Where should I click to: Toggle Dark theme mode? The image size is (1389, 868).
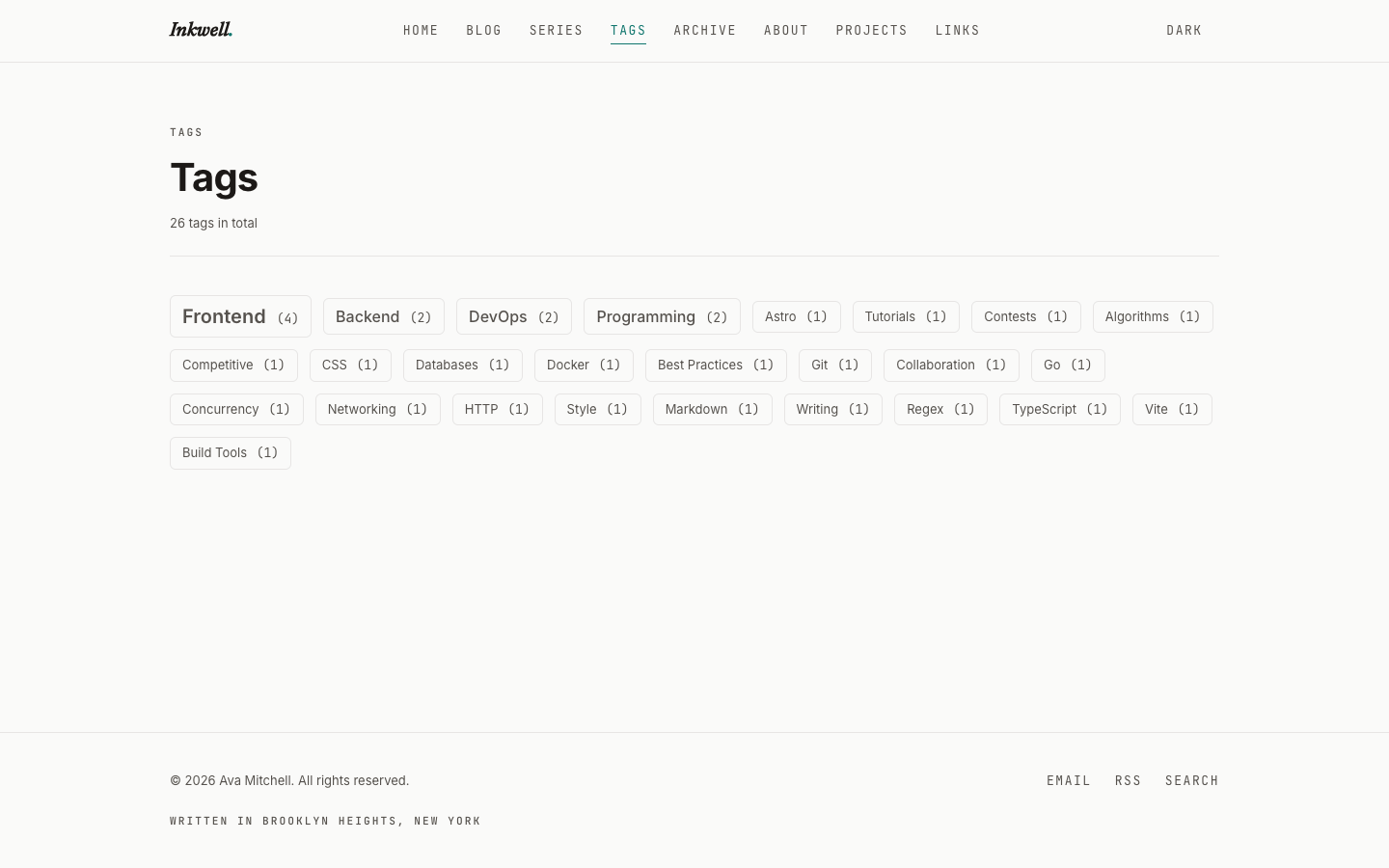click(x=1185, y=31)
